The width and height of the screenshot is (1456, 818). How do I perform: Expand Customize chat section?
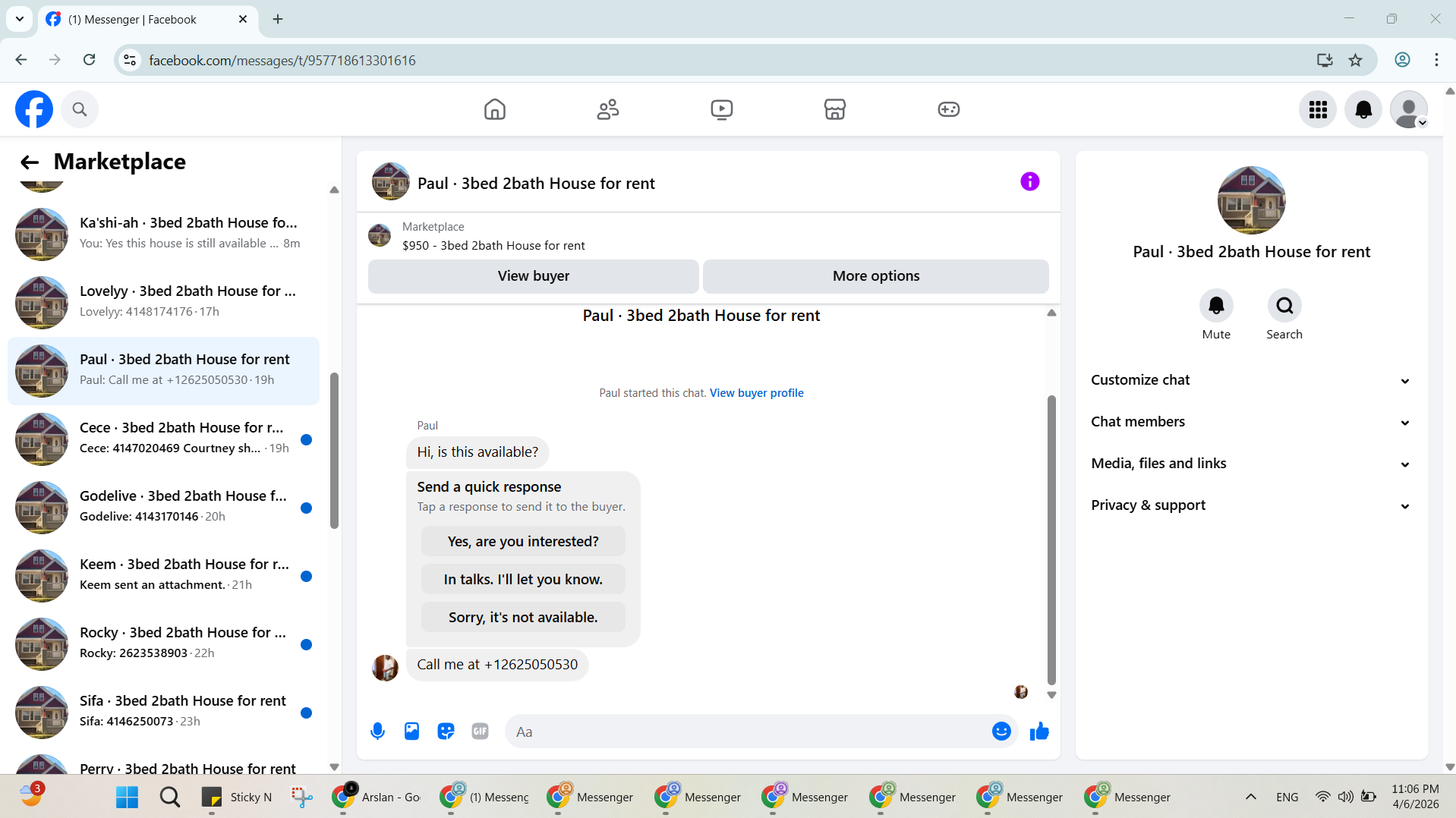click(x=1251, y=380)
